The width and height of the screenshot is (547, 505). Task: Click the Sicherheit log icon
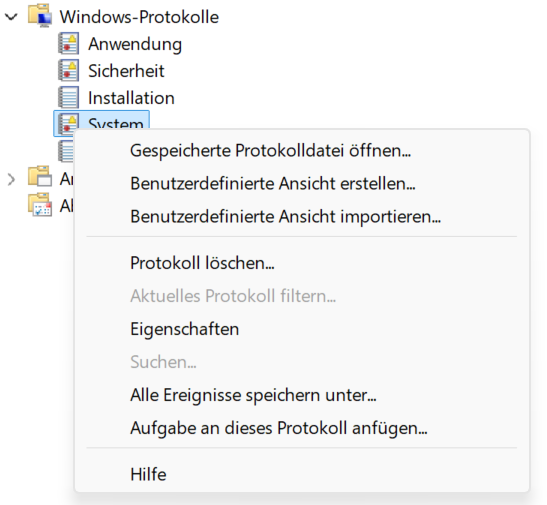tap(68, 70)
